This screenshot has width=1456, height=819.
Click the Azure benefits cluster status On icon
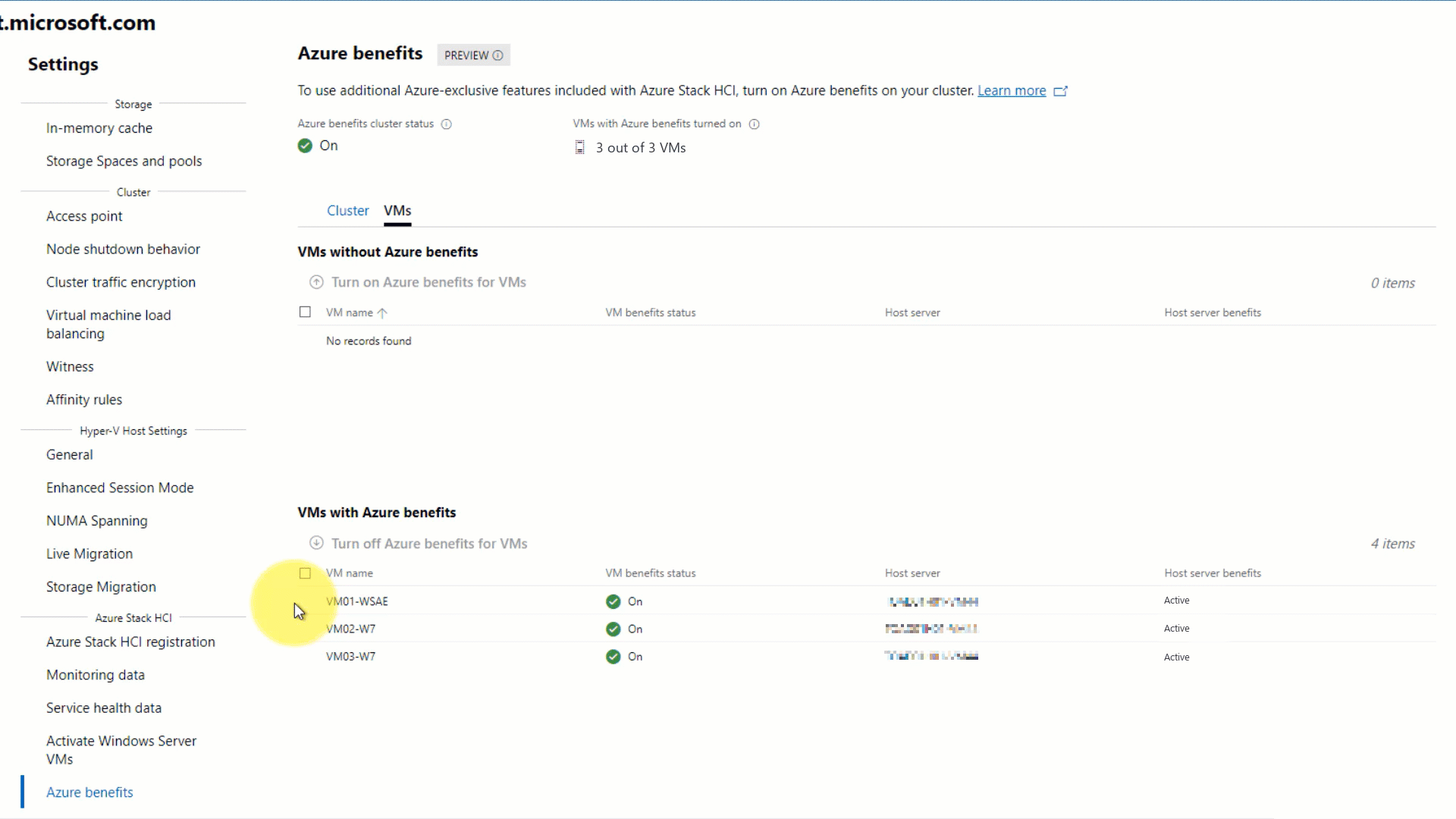(305, 145)
